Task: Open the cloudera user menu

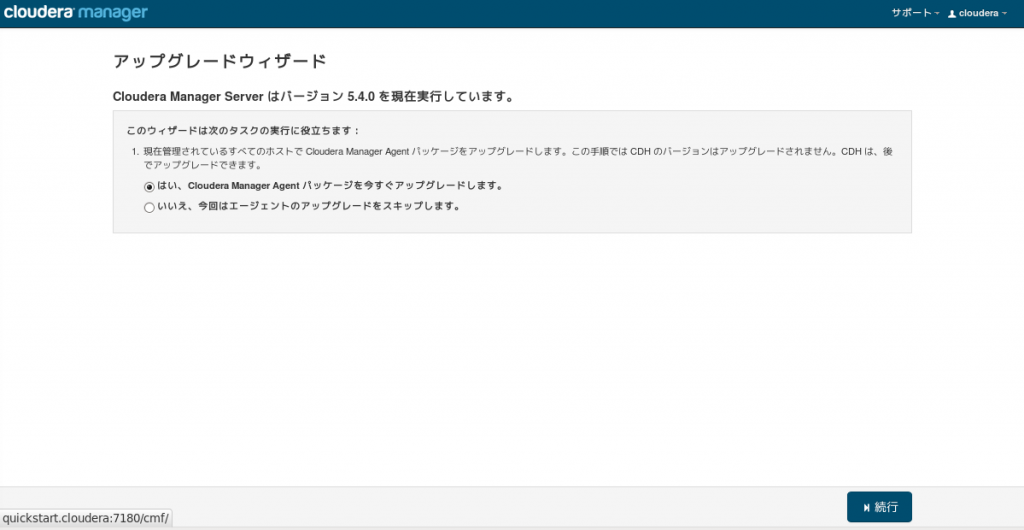Action: 978,13
